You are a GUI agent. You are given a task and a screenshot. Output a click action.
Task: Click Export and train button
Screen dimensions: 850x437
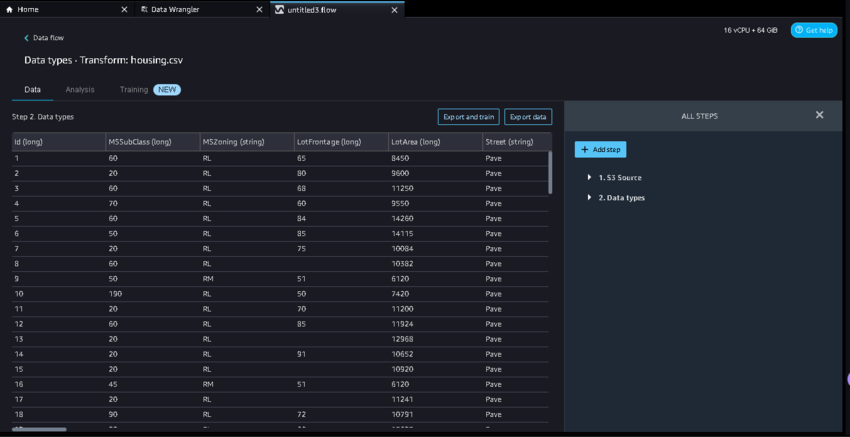coord(468,117)
